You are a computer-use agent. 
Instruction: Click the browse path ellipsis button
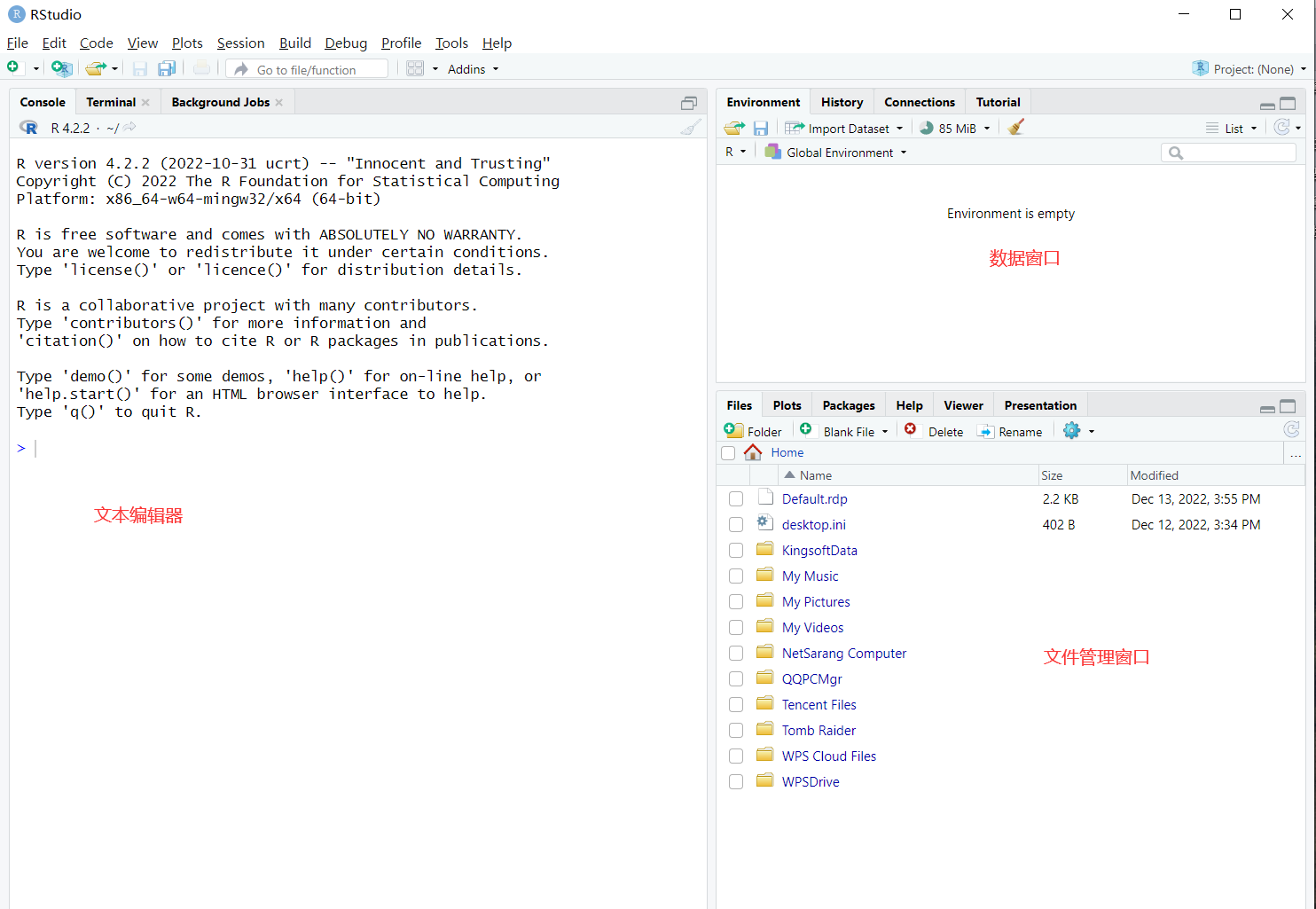pos(1296,453)
